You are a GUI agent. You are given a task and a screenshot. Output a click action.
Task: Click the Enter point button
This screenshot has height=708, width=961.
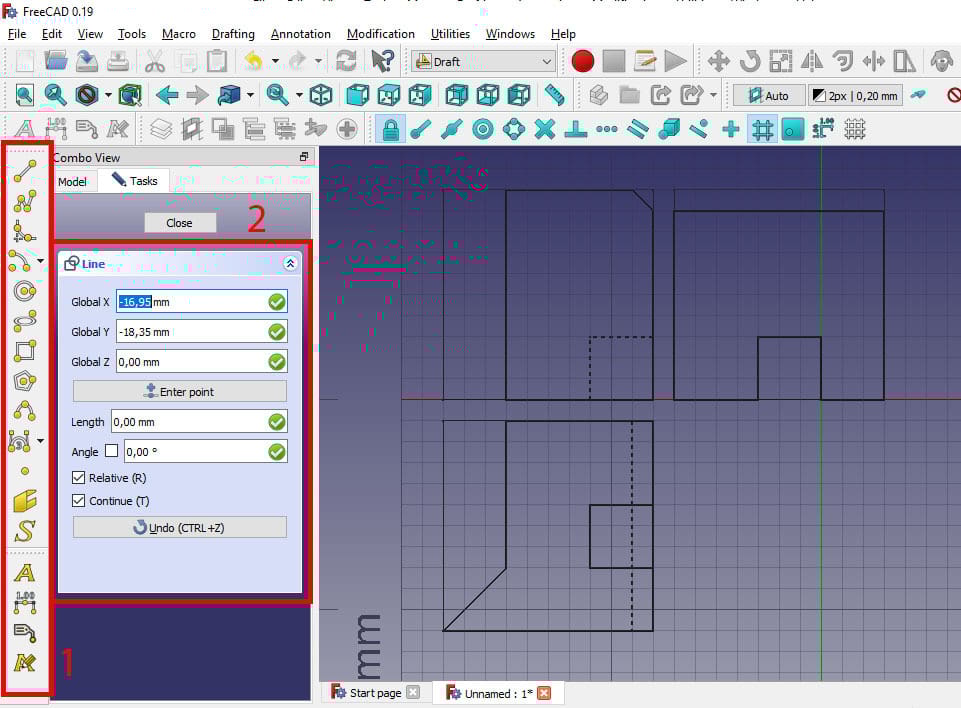[180, 391]
